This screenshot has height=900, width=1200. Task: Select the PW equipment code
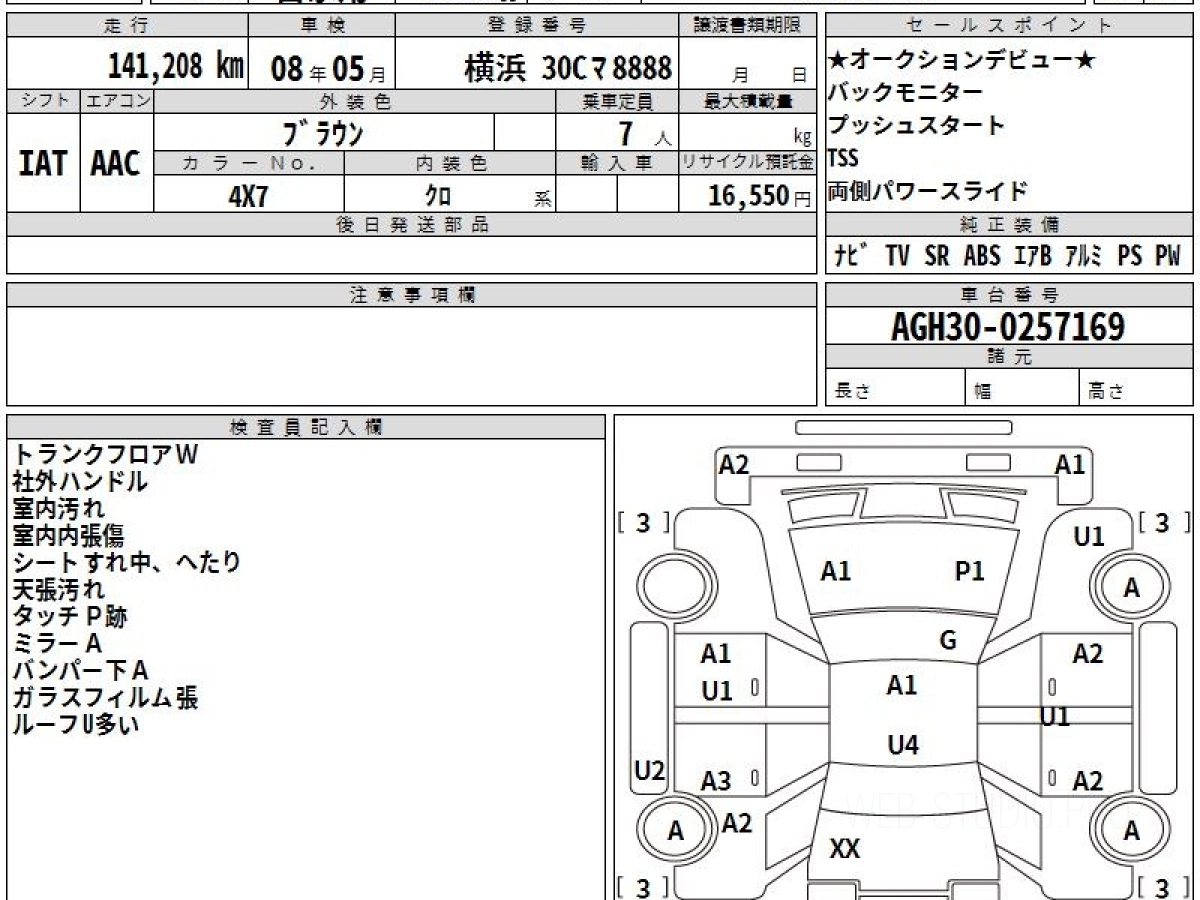[x=1168, y=256]
